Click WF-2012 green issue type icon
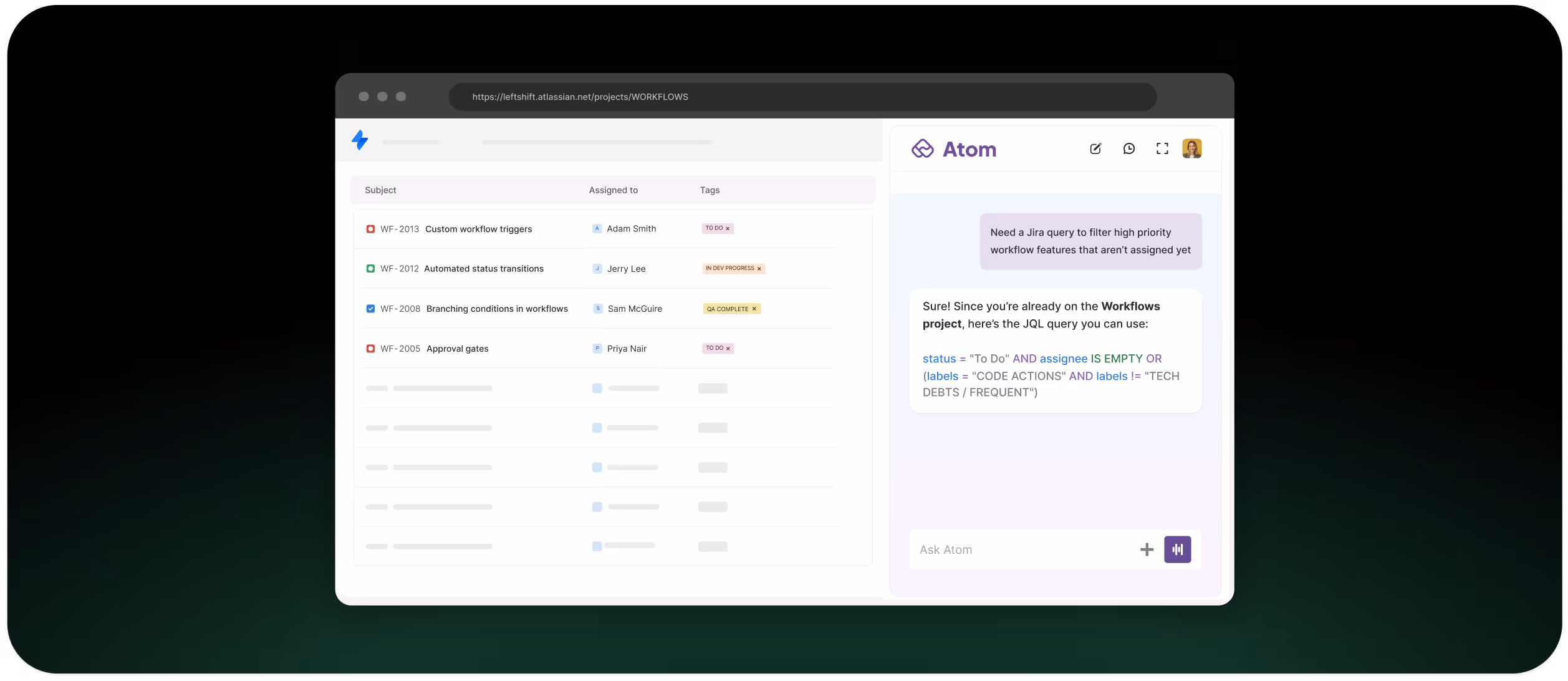 [370, 269]
